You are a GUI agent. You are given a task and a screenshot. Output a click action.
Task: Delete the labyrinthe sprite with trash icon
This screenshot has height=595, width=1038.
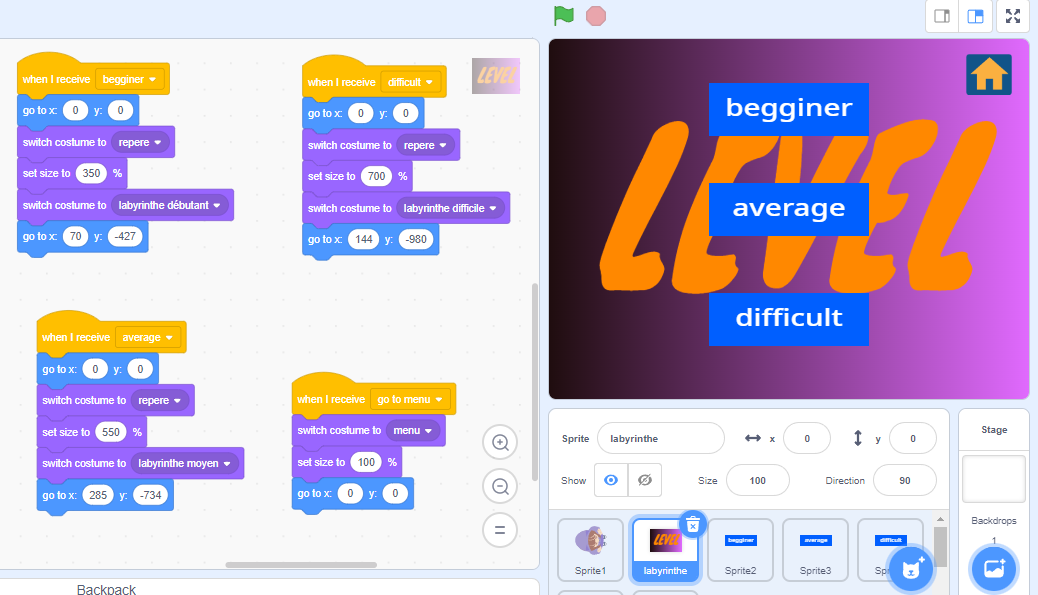coord(692,525)
